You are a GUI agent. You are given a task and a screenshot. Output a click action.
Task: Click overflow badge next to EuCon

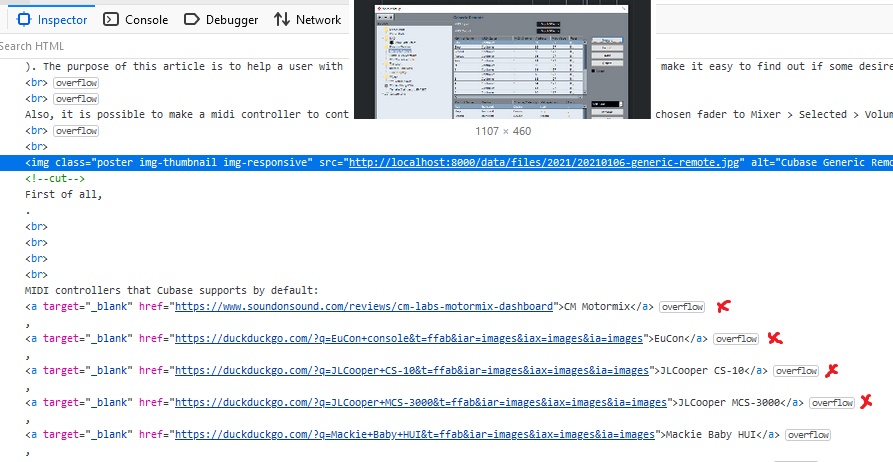(x=736, y=338)
